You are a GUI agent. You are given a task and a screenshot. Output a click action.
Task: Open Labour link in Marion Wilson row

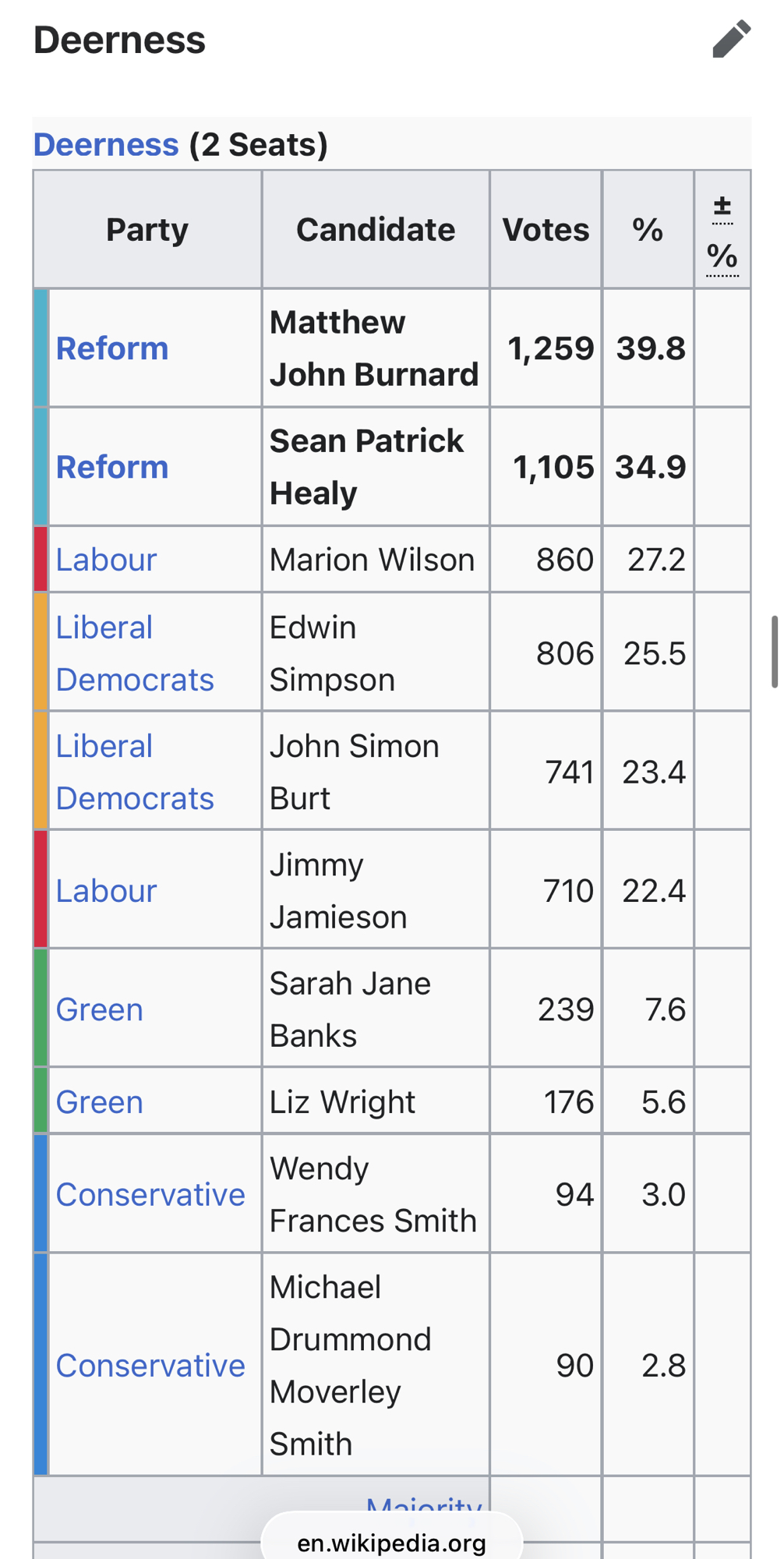point(106,560)
